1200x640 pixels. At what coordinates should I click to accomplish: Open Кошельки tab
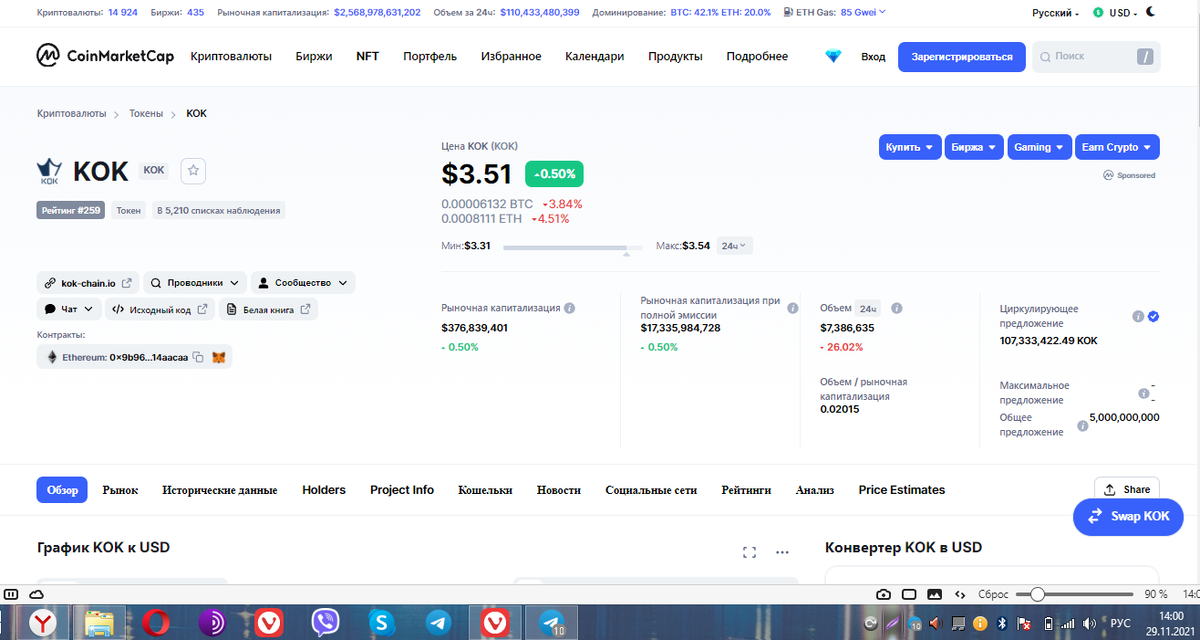pos(485,490)
